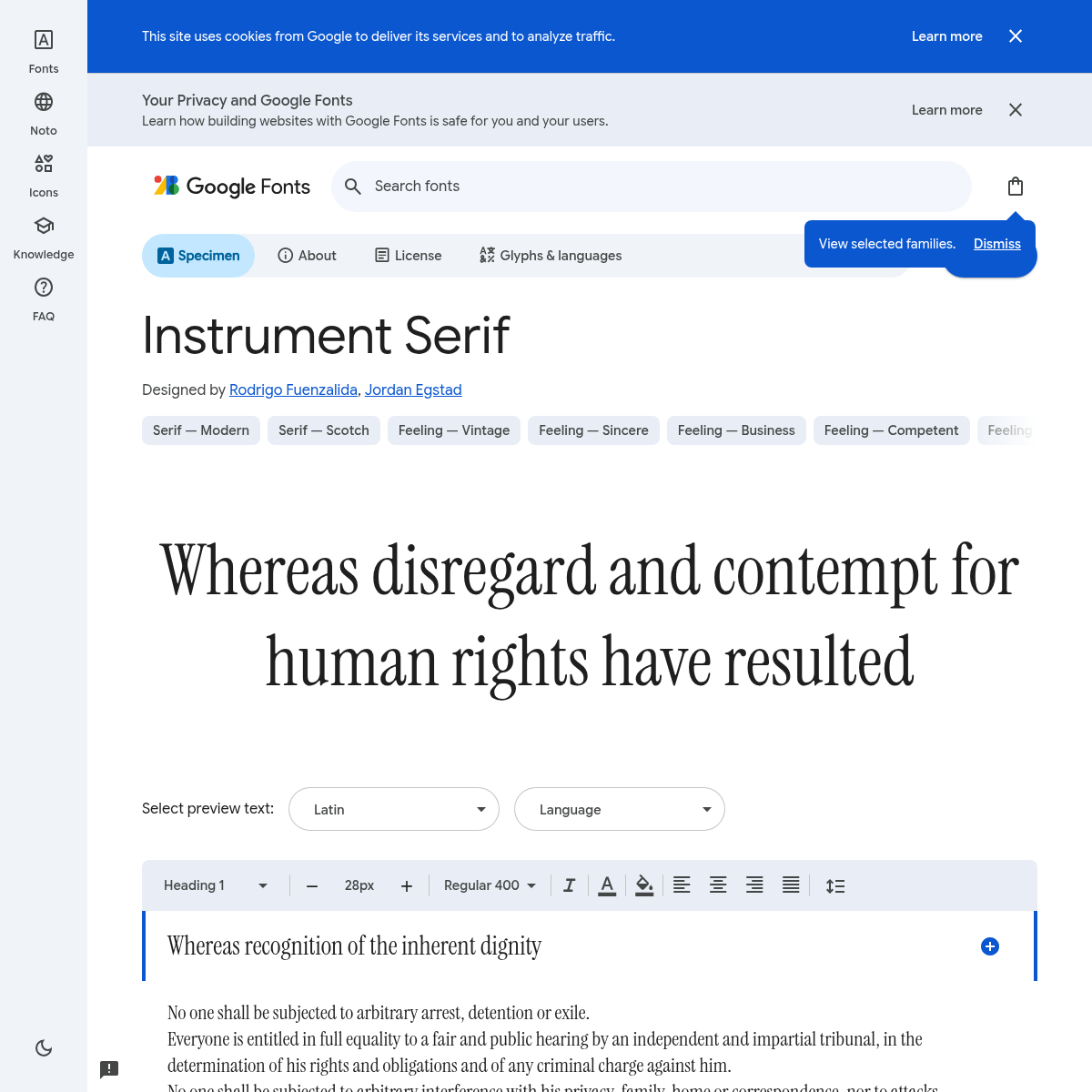Open the text color picker

[607, 885]
